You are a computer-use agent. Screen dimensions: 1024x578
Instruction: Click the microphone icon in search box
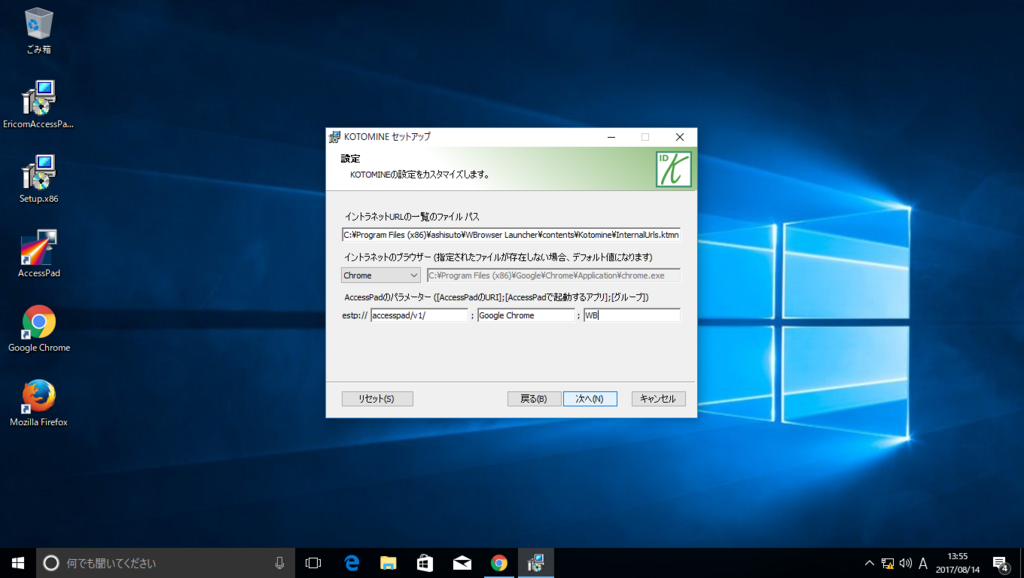280,563
